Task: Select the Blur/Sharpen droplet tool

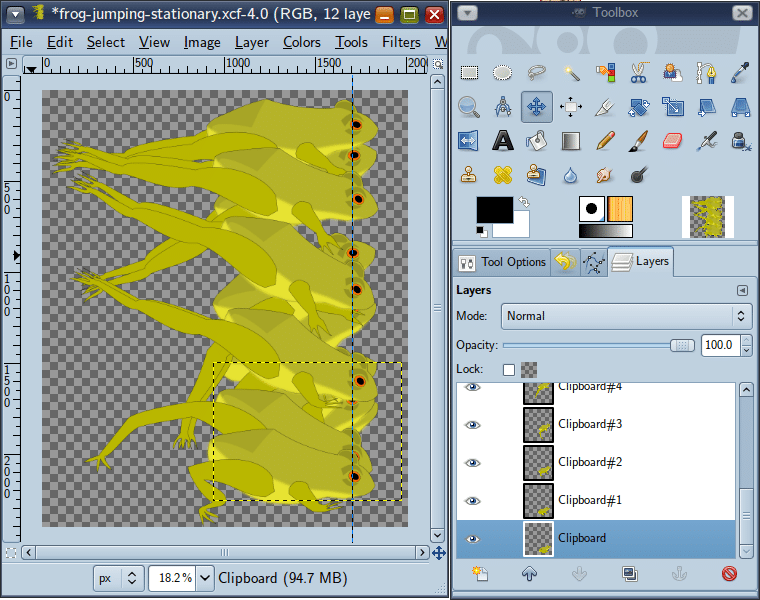Action: [x=571, y=174]
